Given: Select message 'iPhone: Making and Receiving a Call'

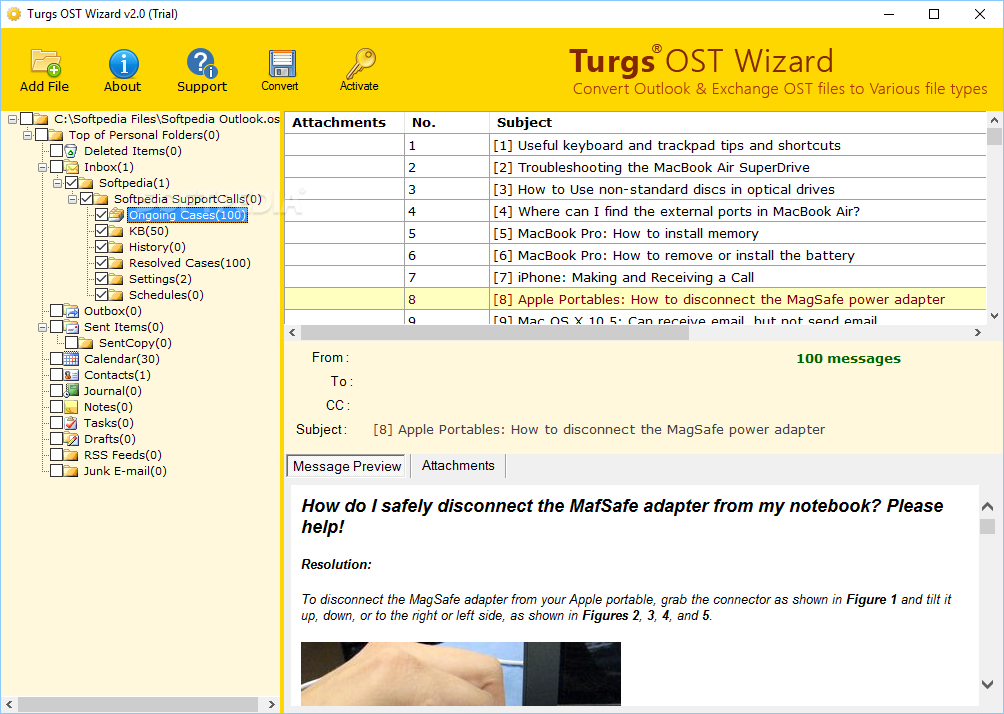Looking at the screenshot, I should [x=635, y=277].
